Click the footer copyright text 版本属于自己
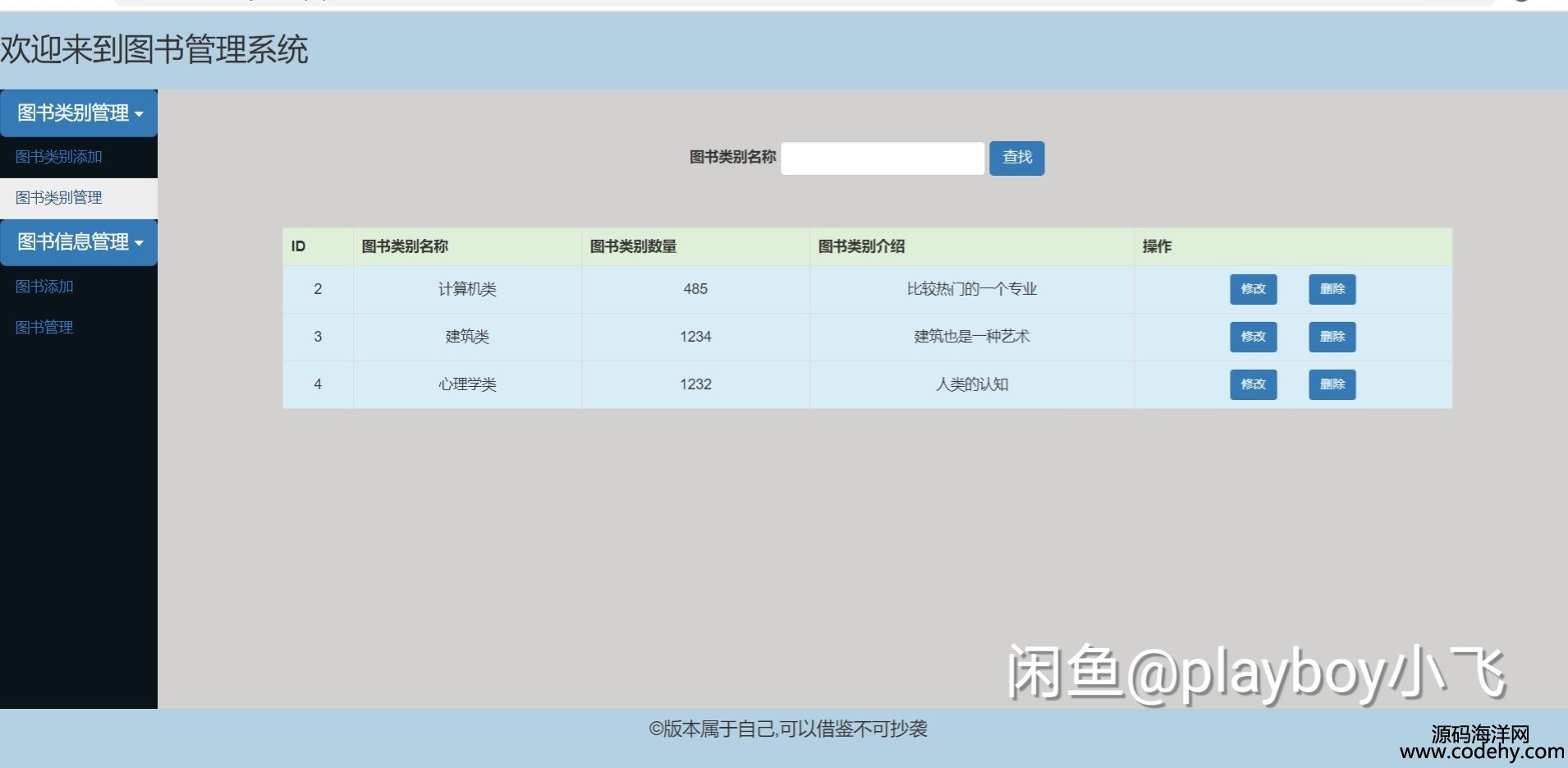This screenshot has width=1568, height=768. (788, 729)
